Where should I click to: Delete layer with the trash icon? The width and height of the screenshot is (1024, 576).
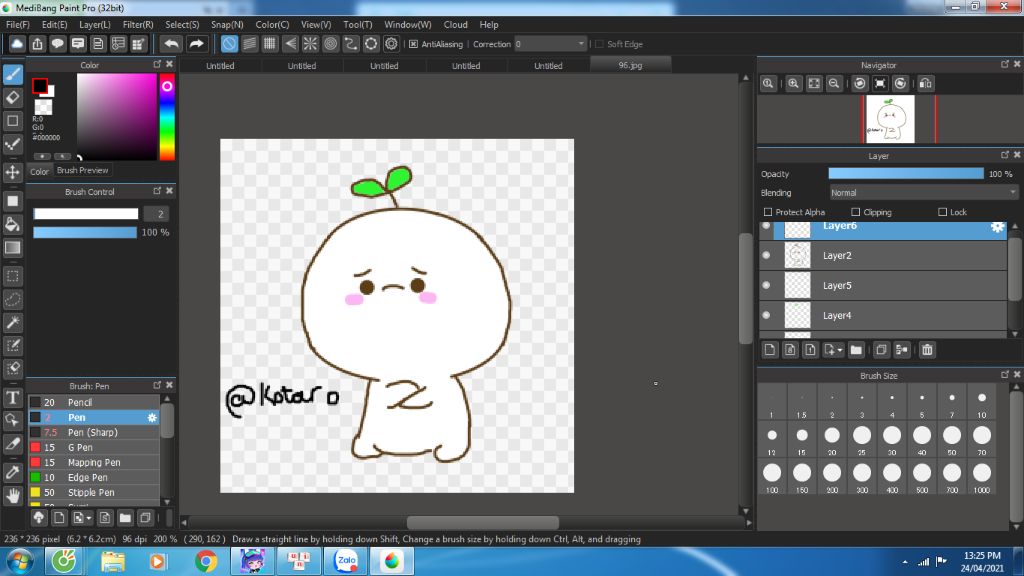point(927,350)
